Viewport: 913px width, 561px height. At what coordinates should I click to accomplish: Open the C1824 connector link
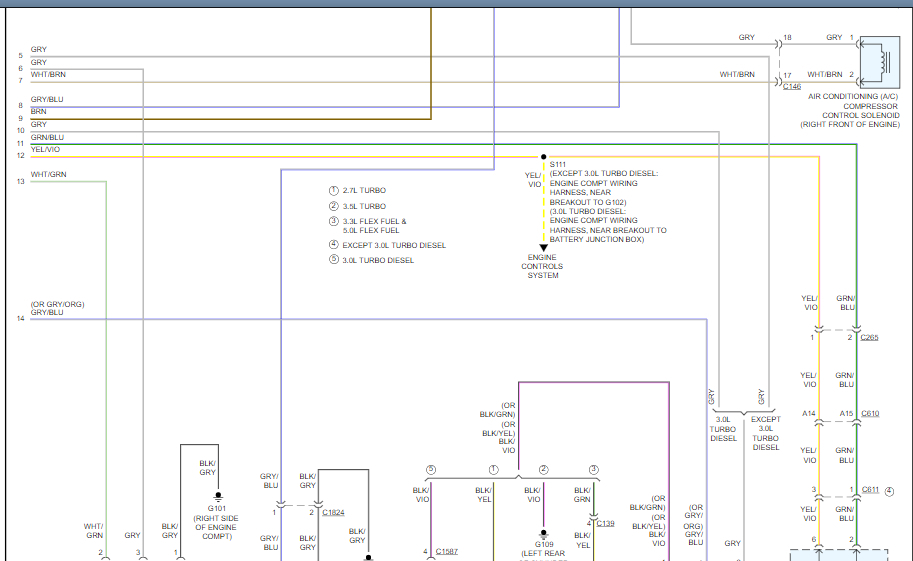pos(333,512)
